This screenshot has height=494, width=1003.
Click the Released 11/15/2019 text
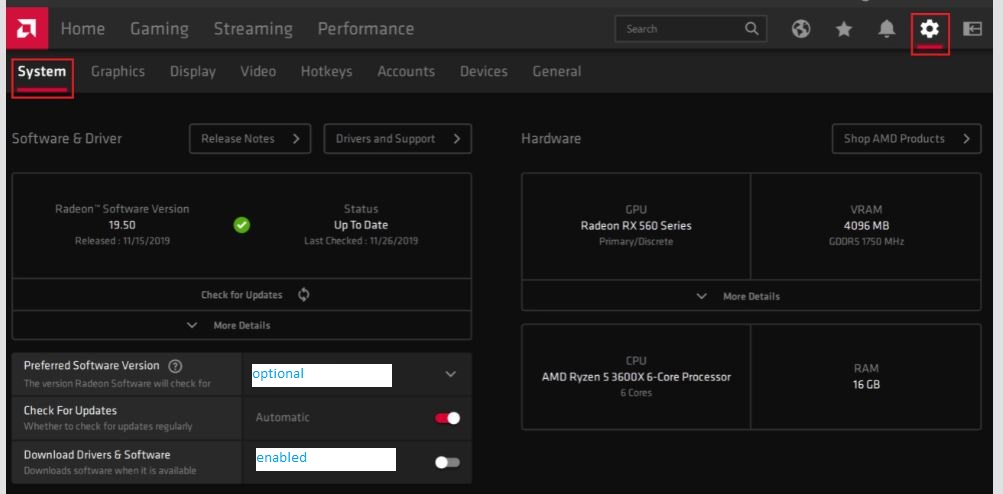[x=122, y=241]
